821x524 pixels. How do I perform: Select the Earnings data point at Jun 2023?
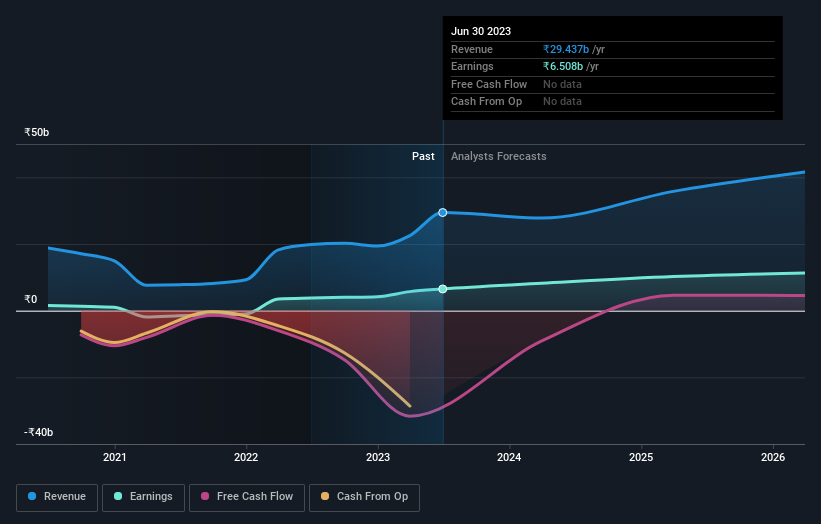(x=443, y=289)
